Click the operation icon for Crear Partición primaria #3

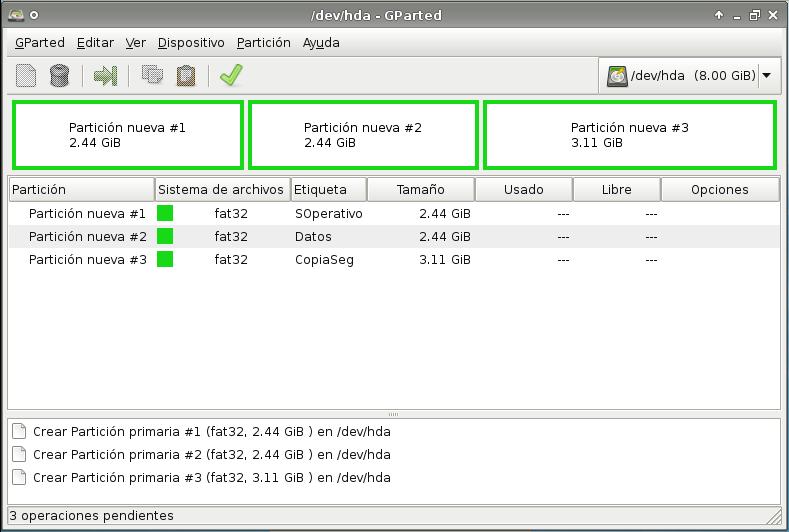[x=19, y=478]
